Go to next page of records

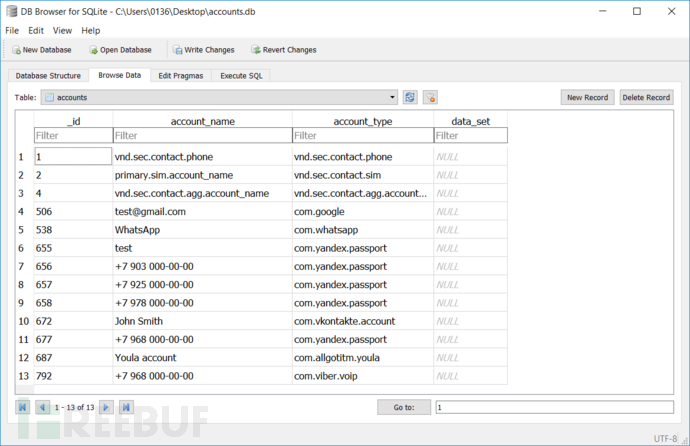tap(106, 407)
